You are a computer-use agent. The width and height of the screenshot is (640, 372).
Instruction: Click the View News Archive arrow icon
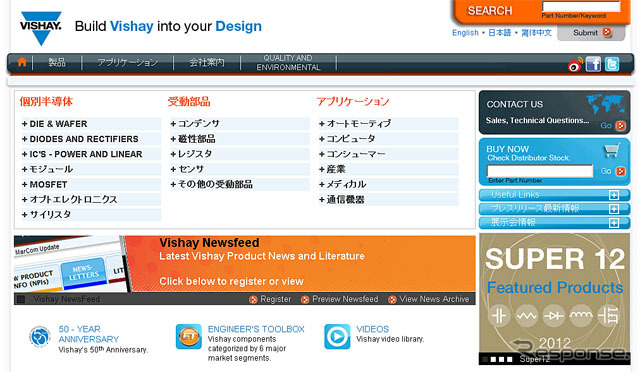pyautogui.click(x=392, y=300)
